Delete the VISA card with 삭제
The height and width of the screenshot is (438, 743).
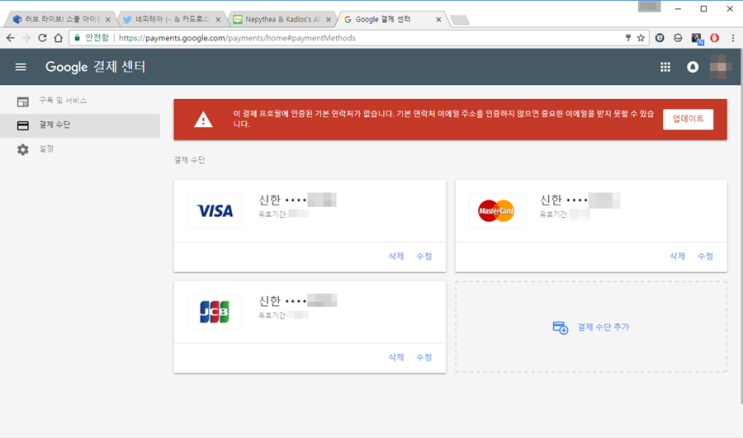[396, 256]
